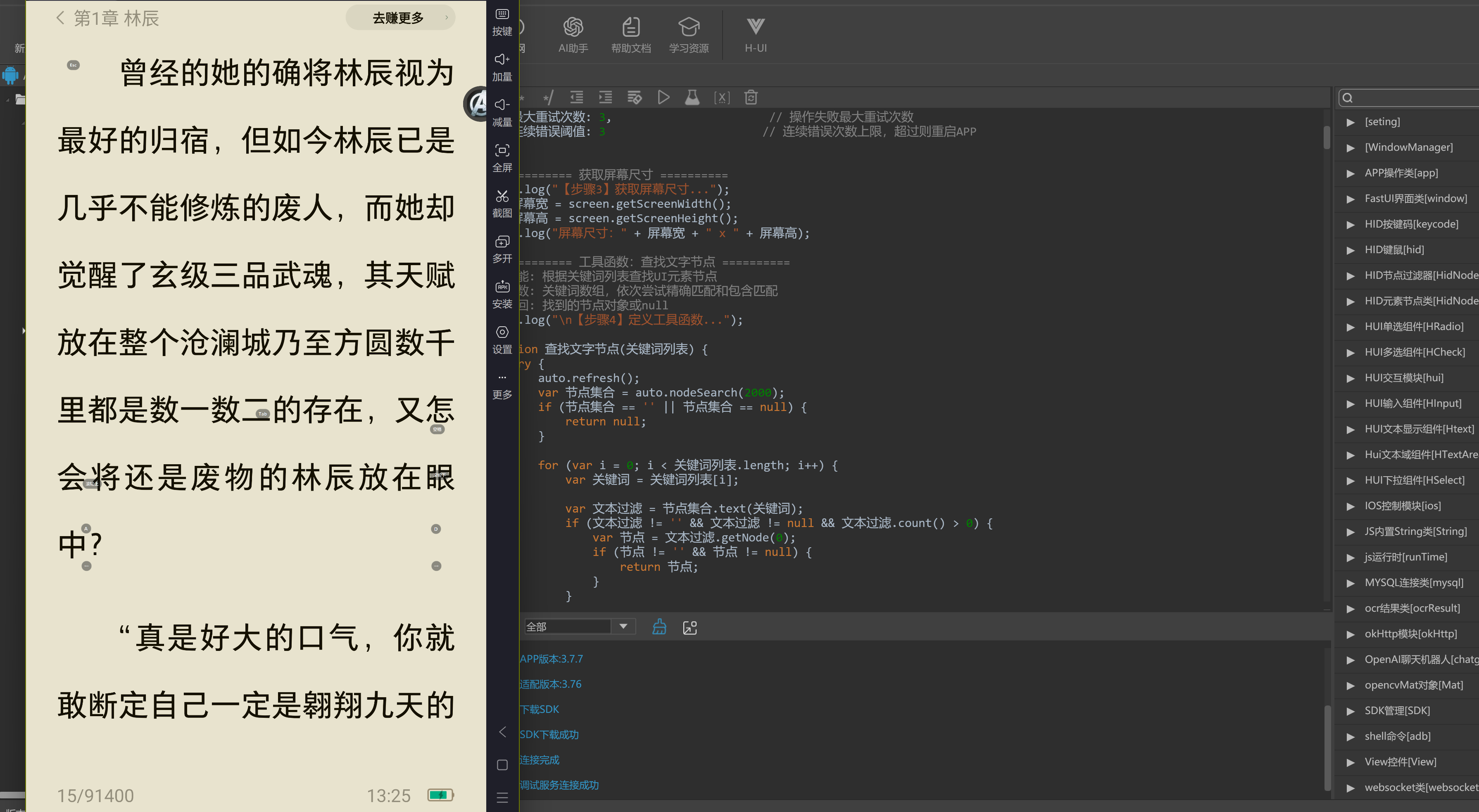Screen dimensions: 1479x812
Task: Take a screenshot with 截图
Action: 502,204
